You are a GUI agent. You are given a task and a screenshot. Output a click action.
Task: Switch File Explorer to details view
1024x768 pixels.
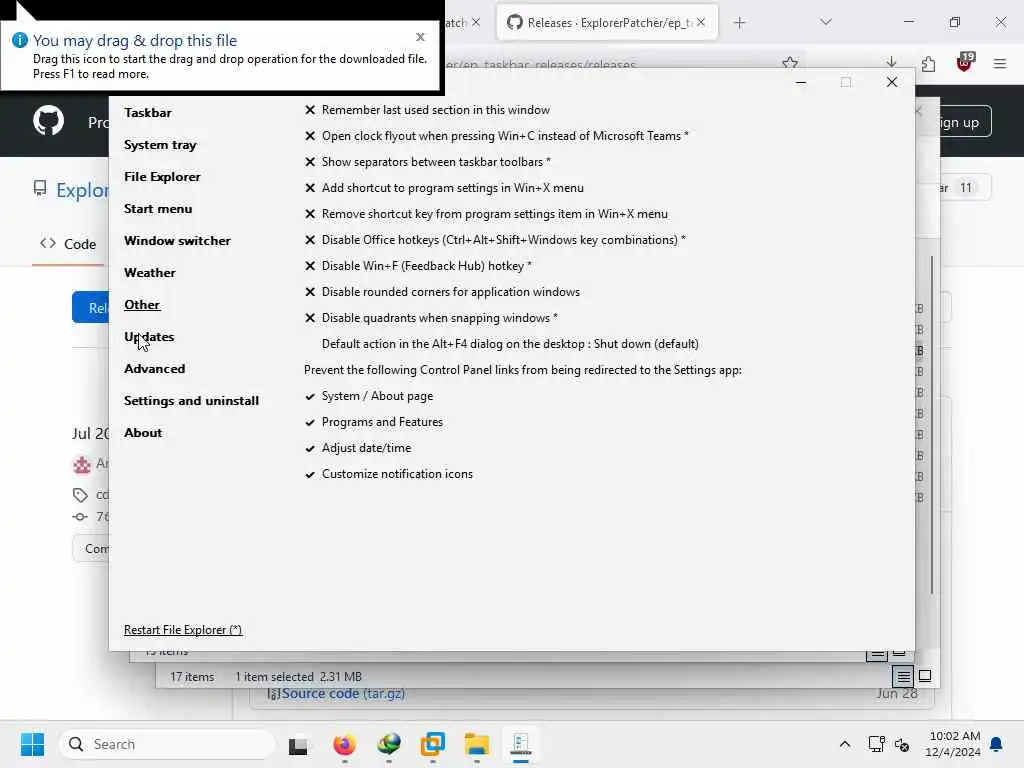[x=903, y=677]
